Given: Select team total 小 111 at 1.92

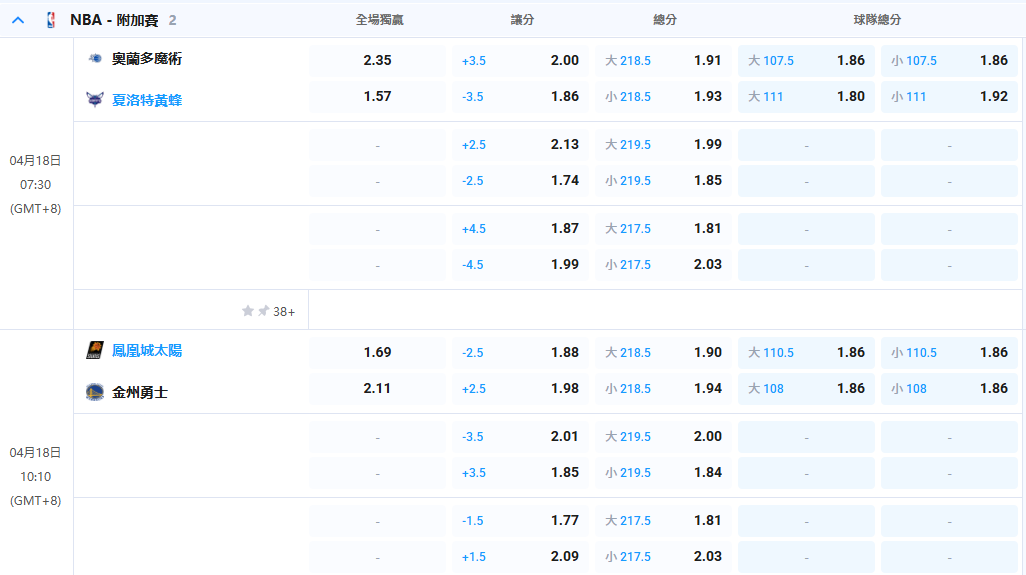Looking at the screenshot, I should (x=949, y=96).
